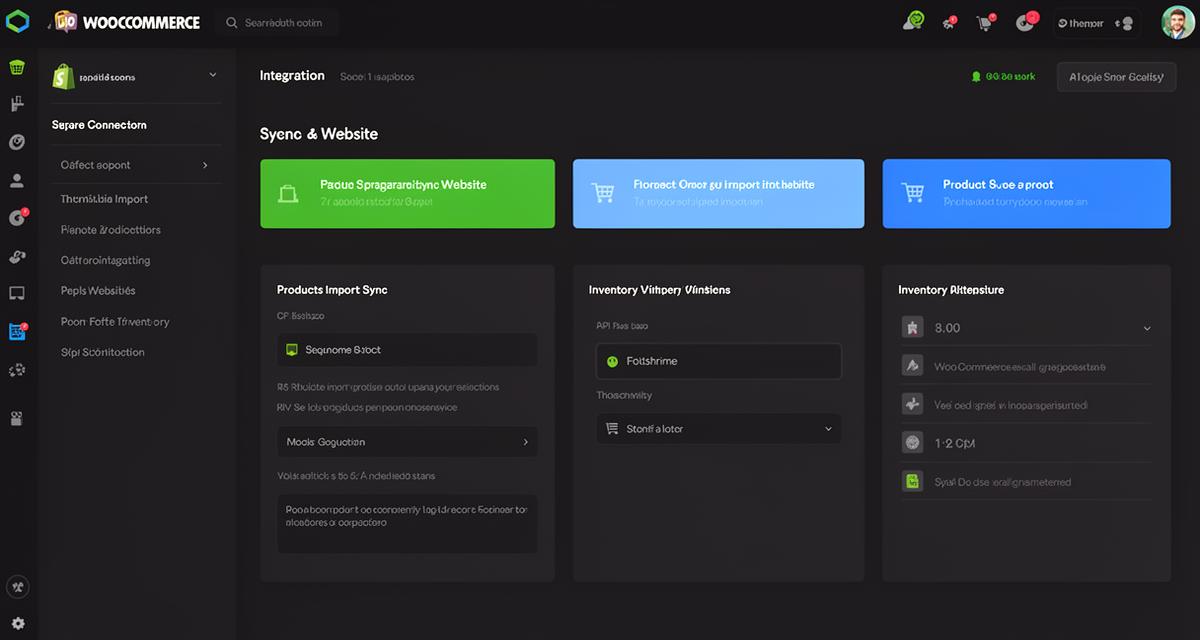
Task: Click the monitor icon in left rail
Action: (17, 293)
